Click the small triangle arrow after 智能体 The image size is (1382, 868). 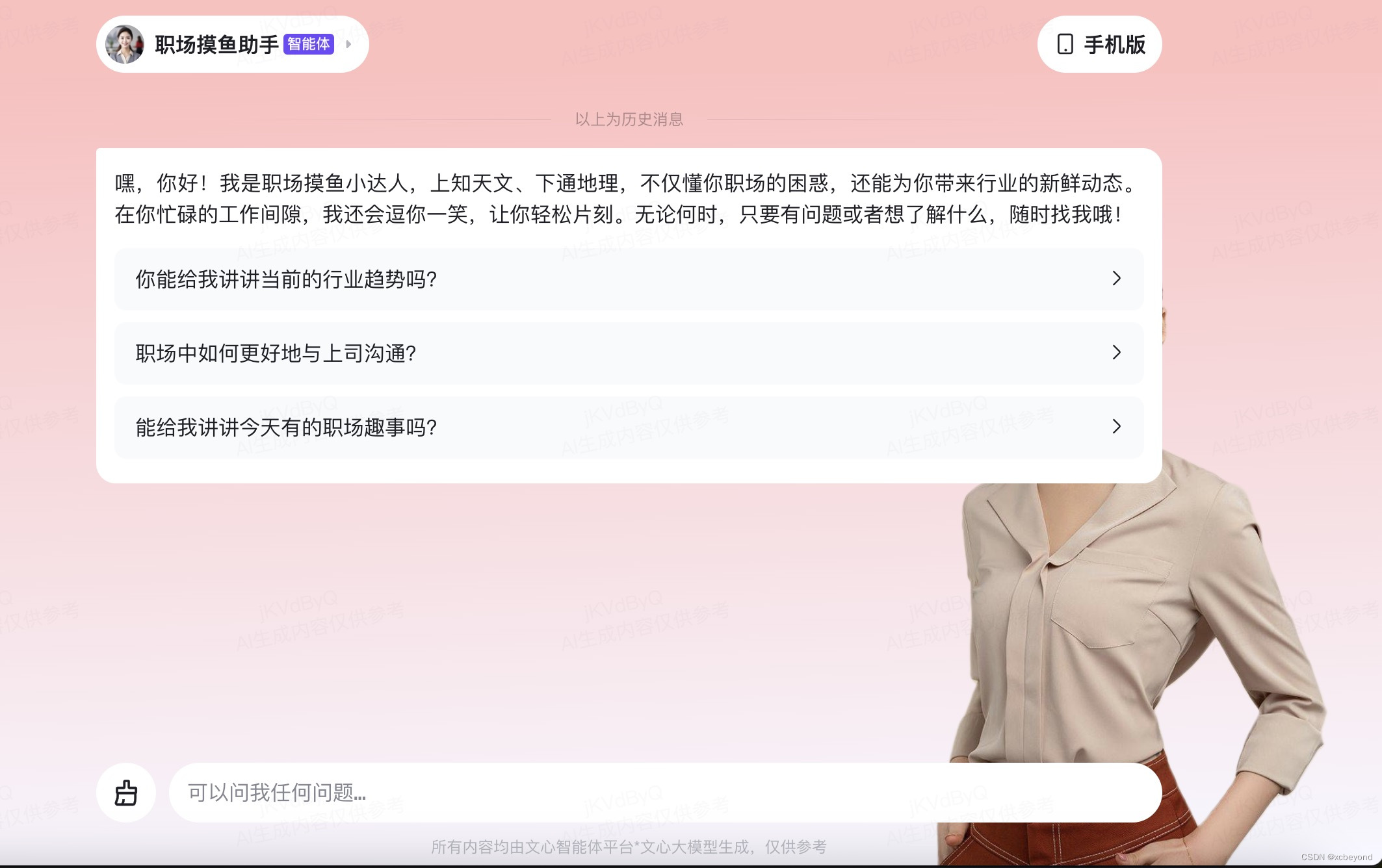click(348, 44)
